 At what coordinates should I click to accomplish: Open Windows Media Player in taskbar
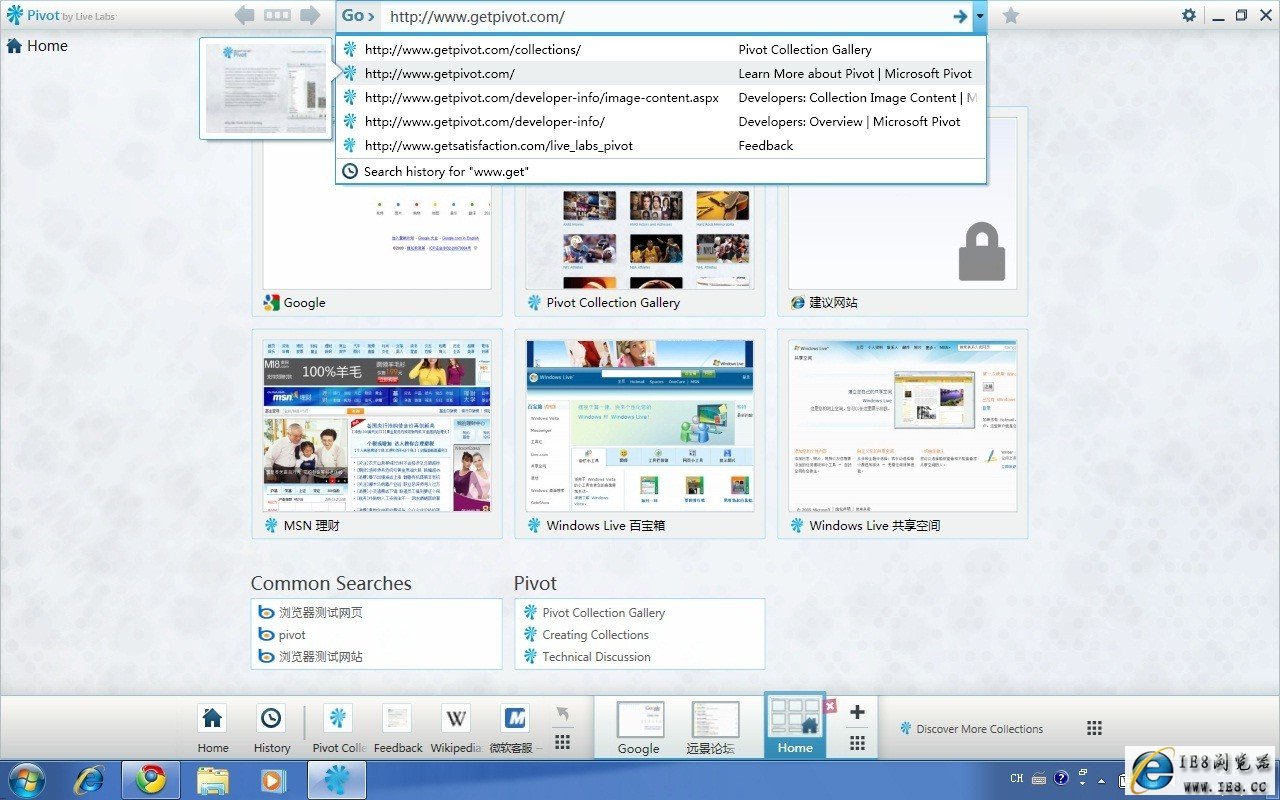tap(272, 780)
